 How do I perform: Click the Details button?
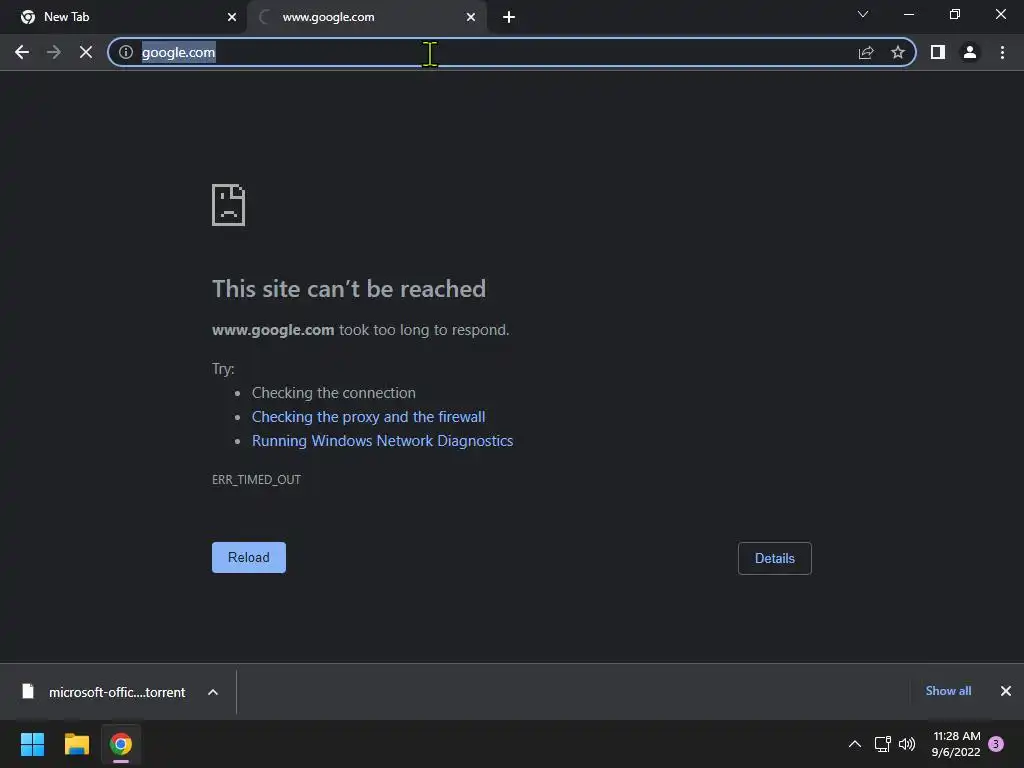click(x=775, y=558)
